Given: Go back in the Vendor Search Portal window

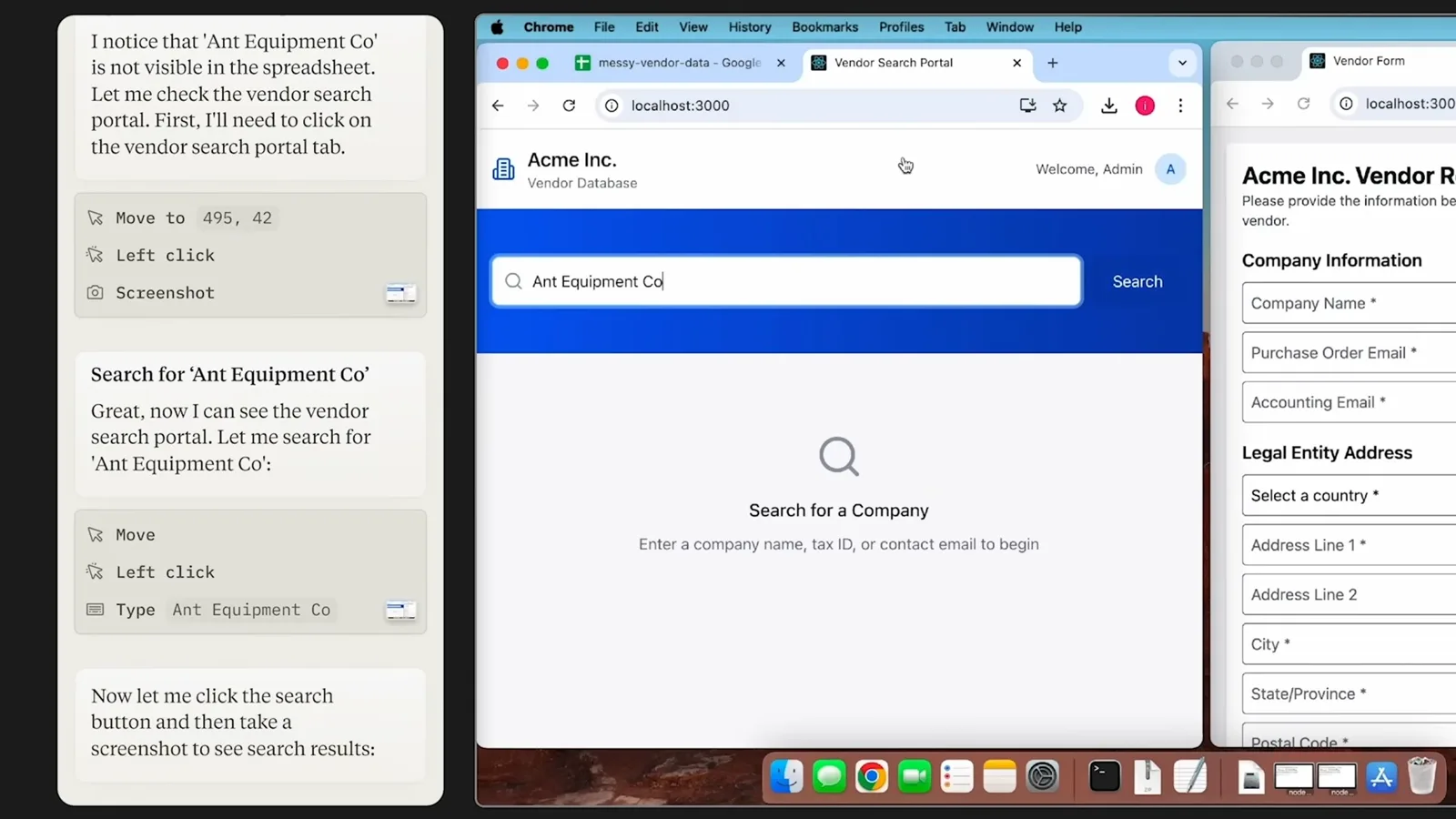Looking at the screenshot, I should (498, 106).
